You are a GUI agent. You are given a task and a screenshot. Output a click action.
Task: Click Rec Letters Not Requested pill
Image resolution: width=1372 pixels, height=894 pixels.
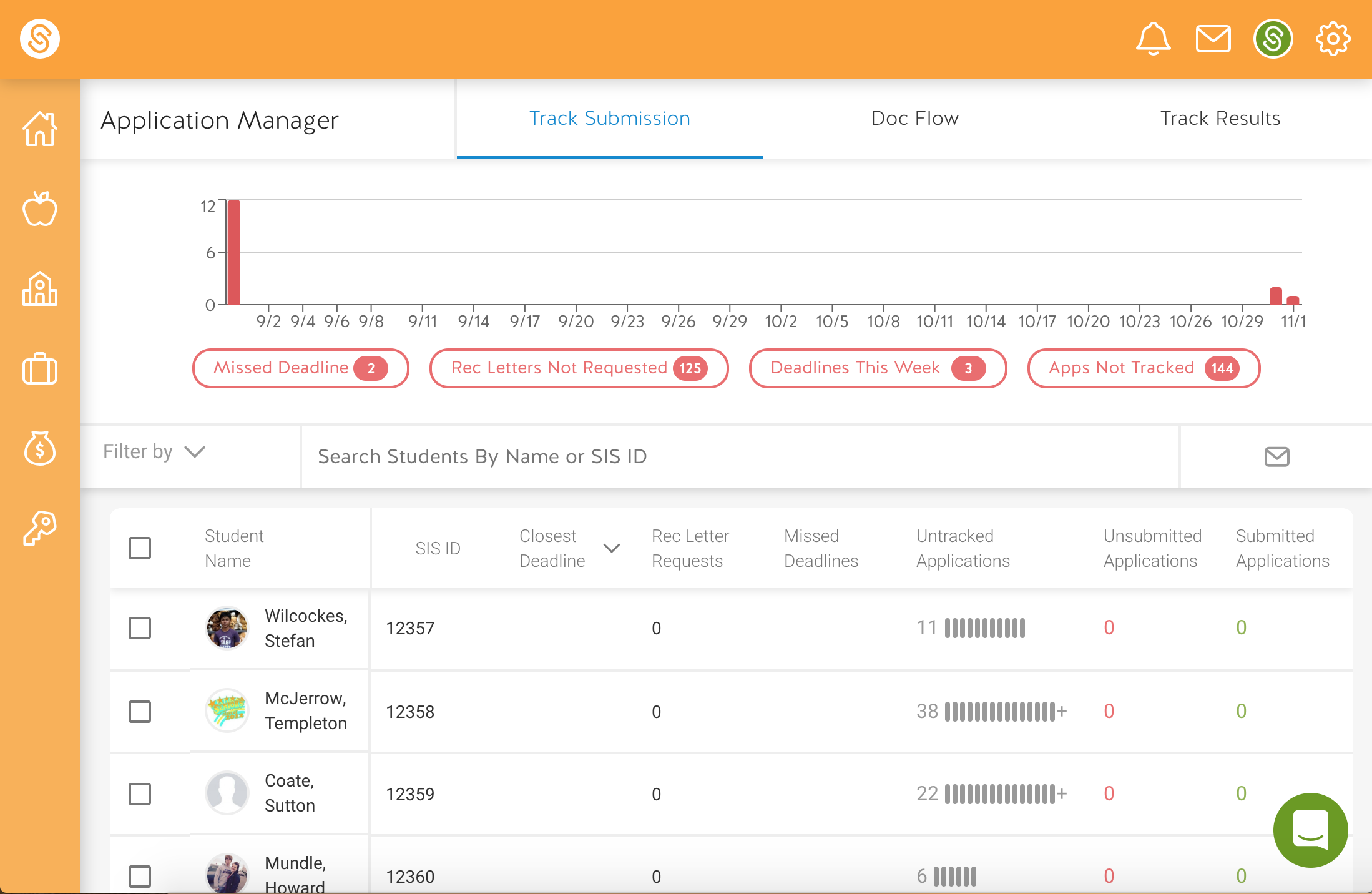click(579, 368)
